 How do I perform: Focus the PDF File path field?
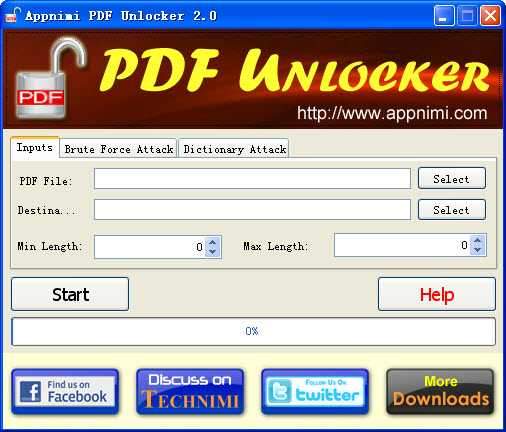coord(252,179)
